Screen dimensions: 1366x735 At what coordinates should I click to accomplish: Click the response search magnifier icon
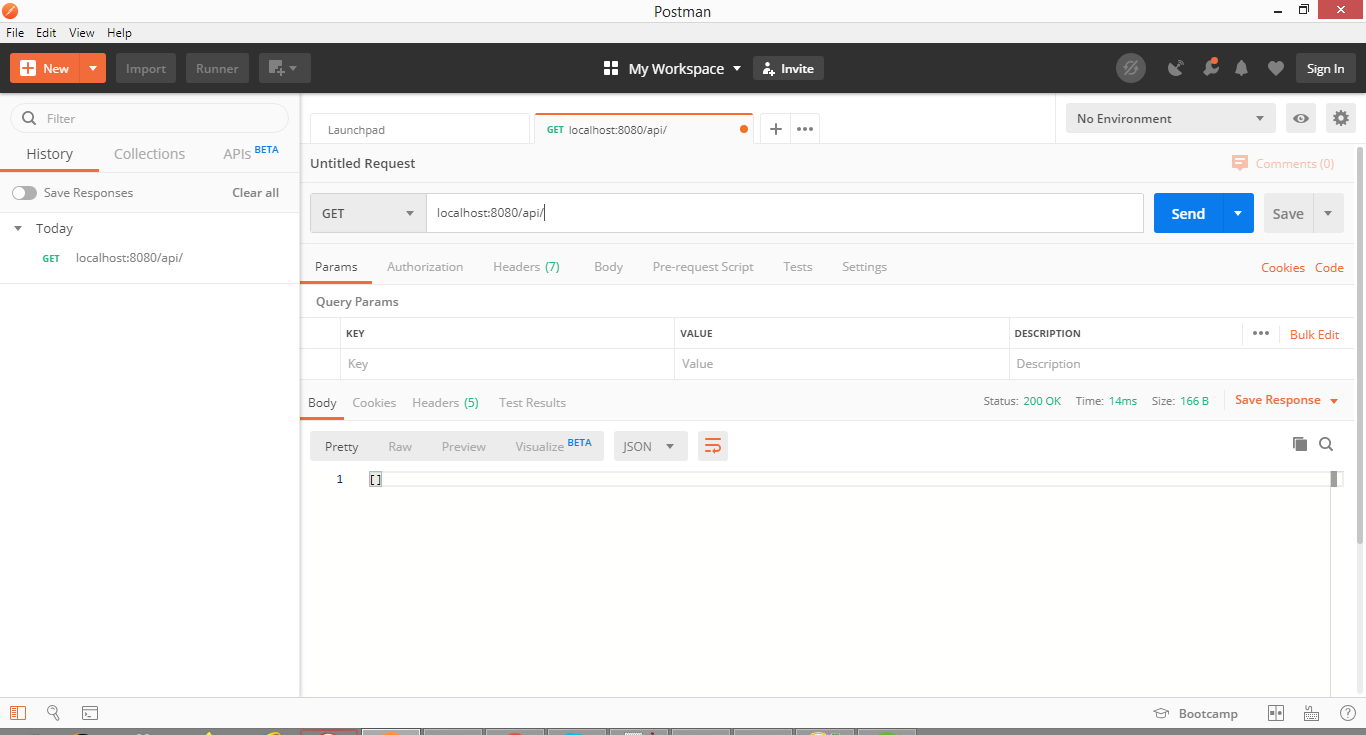coord(1326,444)
